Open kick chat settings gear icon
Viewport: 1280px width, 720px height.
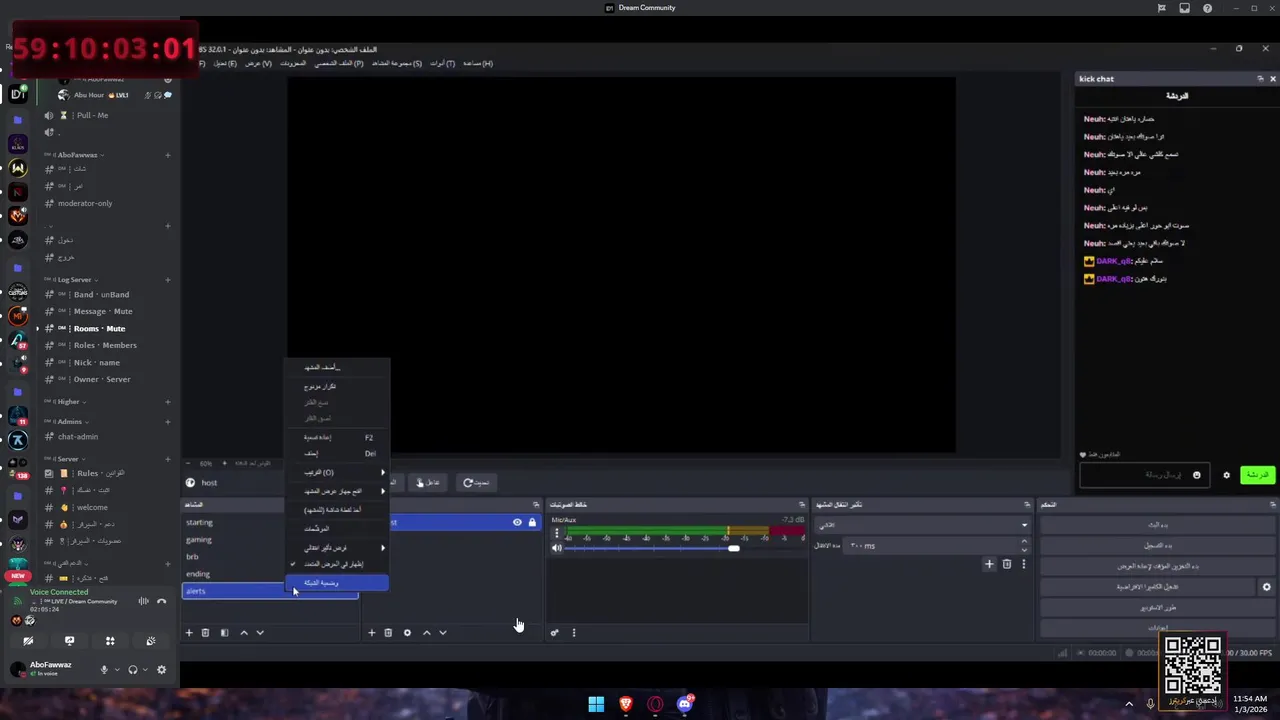click(x=1227, y=475)
